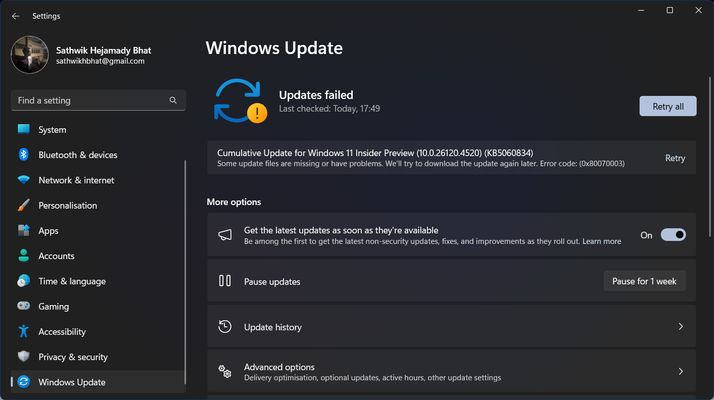The width and height of the screenshot is (714, 400).
Task: Click the Update history row label
Action: 273,327
